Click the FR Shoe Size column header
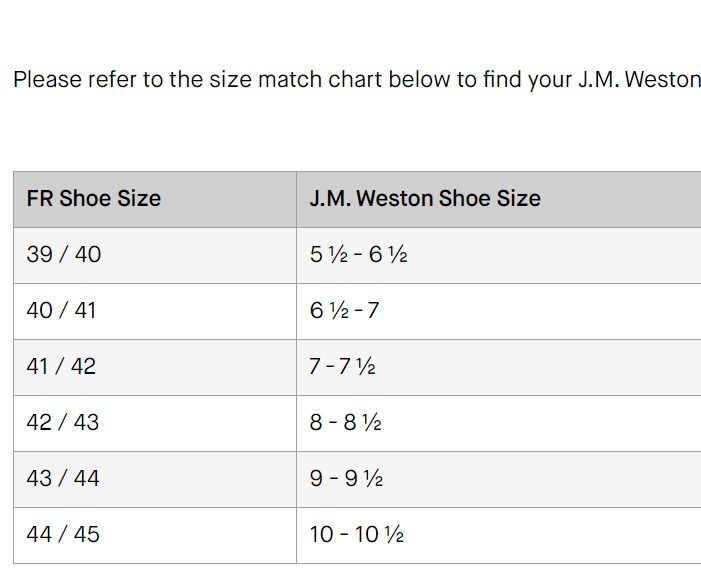The image size is (701, 587). [93, 198]
